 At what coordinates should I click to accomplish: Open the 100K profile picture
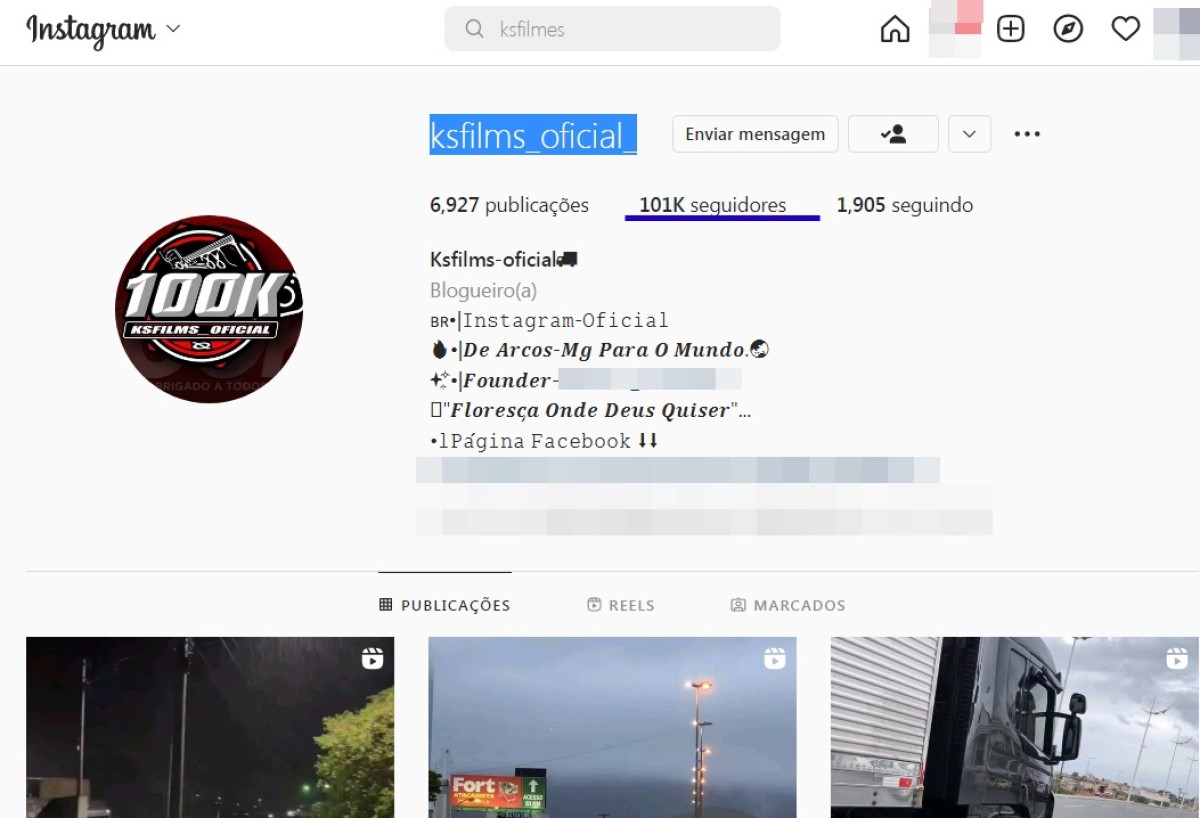point(209,309)
